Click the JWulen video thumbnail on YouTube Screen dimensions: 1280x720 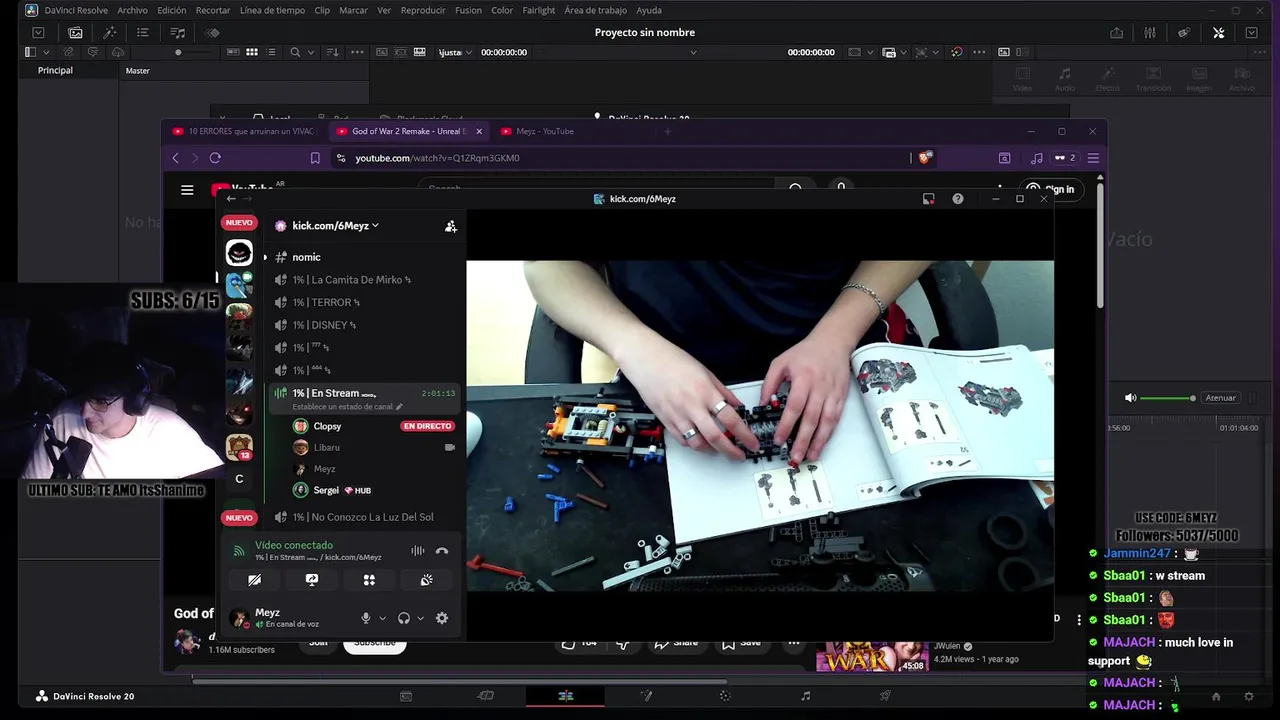click(872, 656)
